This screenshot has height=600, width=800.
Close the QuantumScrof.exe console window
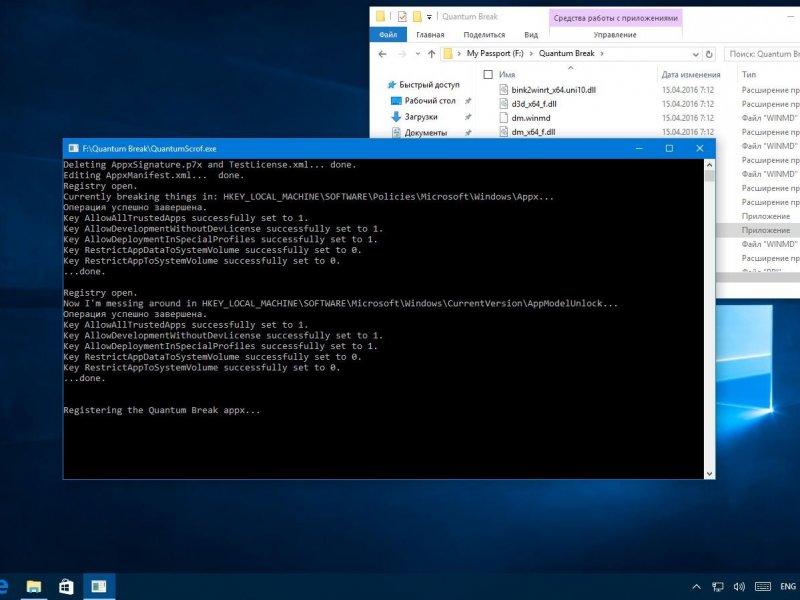[699, 148]
